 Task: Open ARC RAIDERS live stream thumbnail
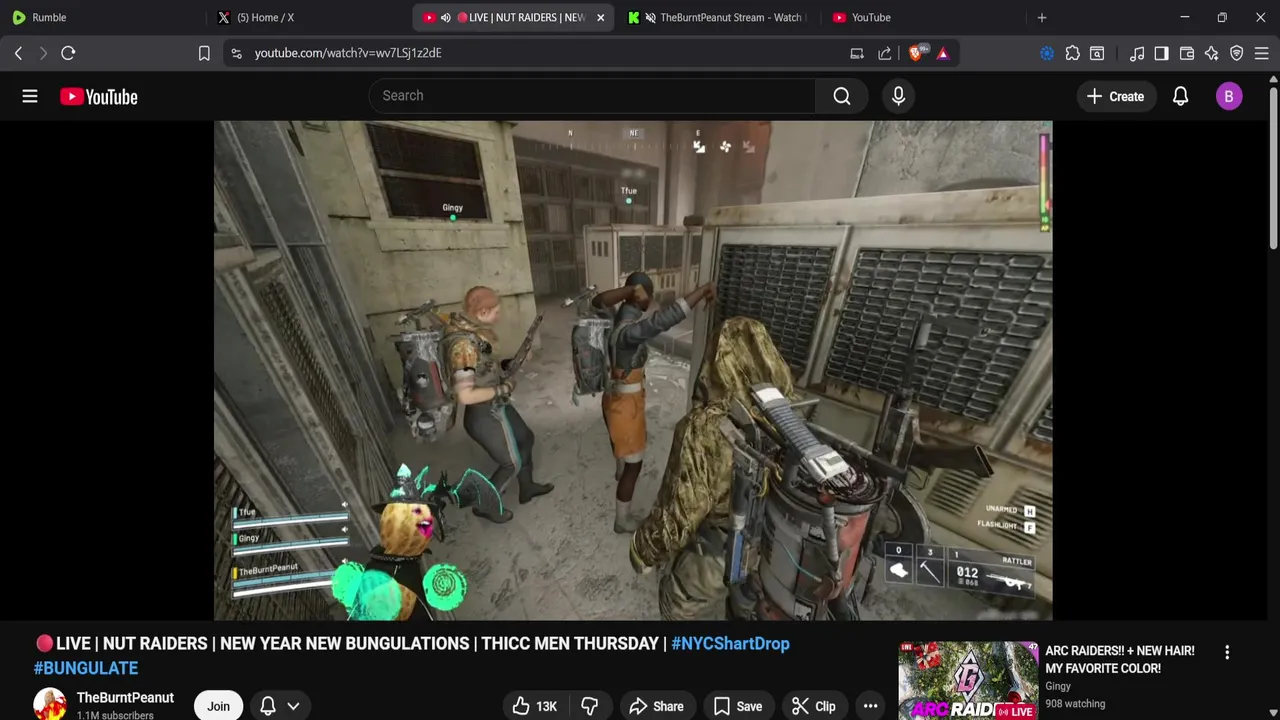click(x=968, y=680)
